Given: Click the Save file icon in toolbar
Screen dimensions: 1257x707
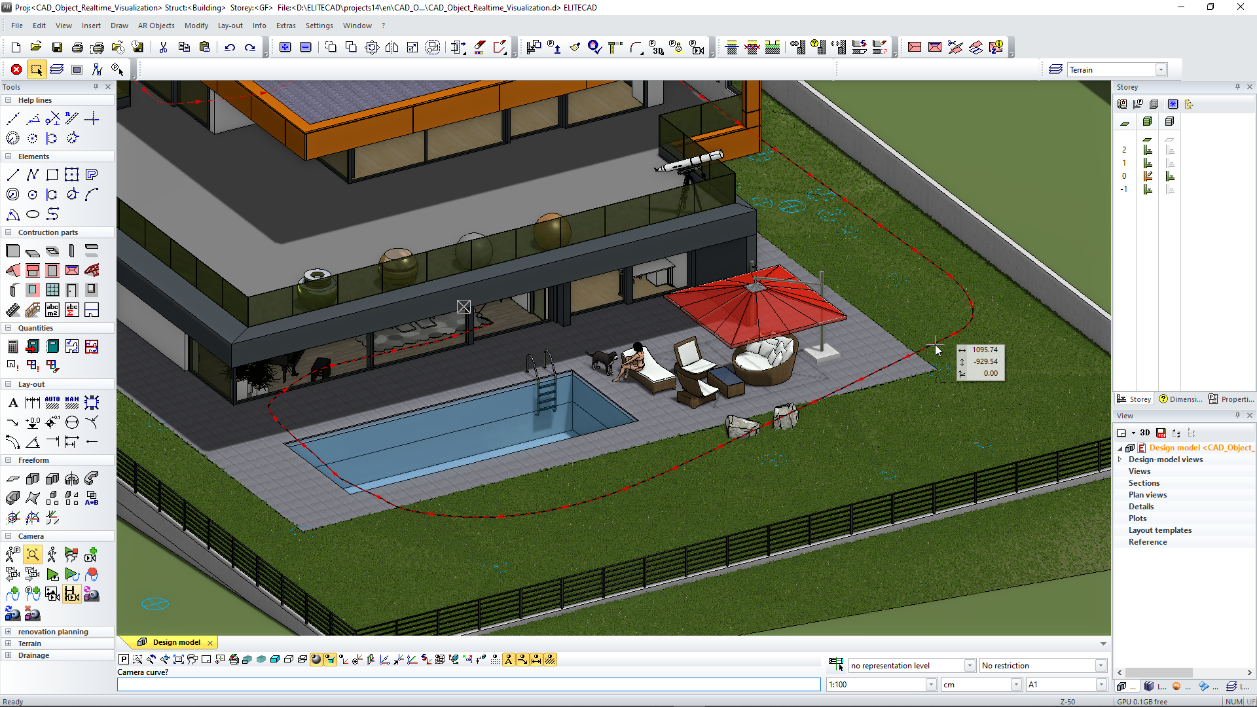Looking at the screenshot, I should [x=57, y=47].
